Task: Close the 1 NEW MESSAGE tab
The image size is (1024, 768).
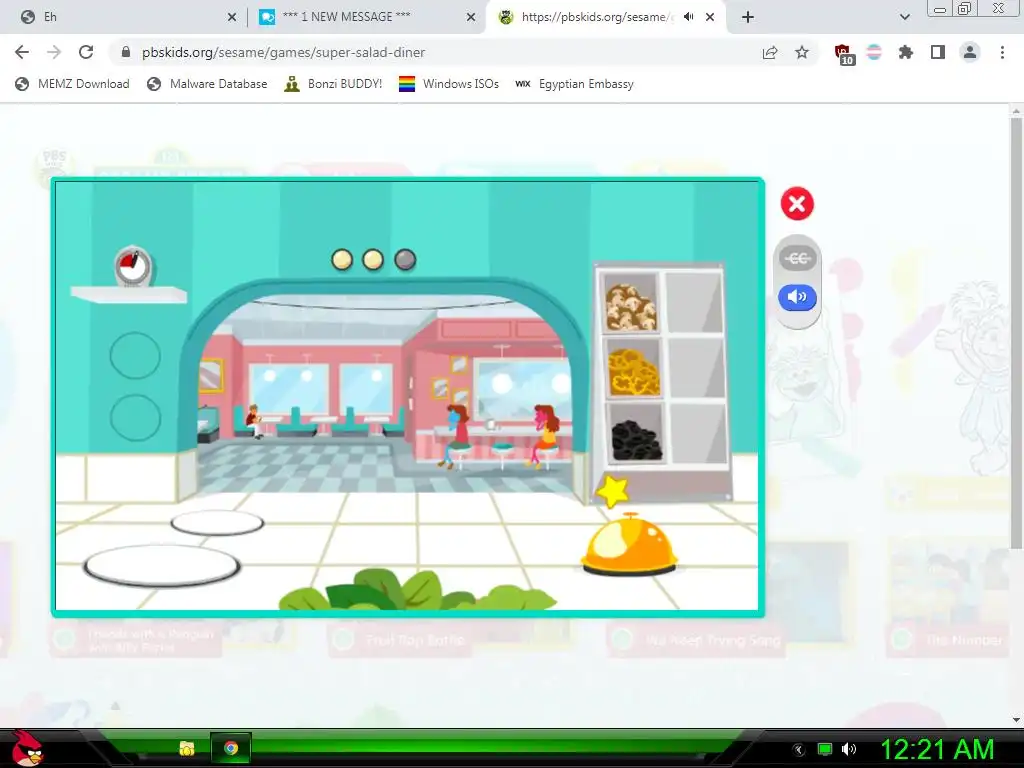Action: 471,17
